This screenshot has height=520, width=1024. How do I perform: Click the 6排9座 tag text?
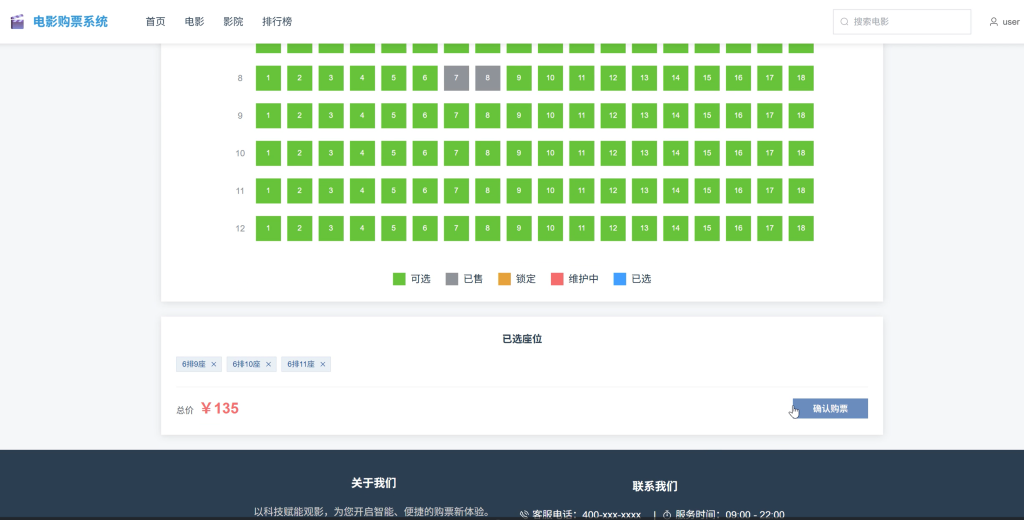click(193, 364)
